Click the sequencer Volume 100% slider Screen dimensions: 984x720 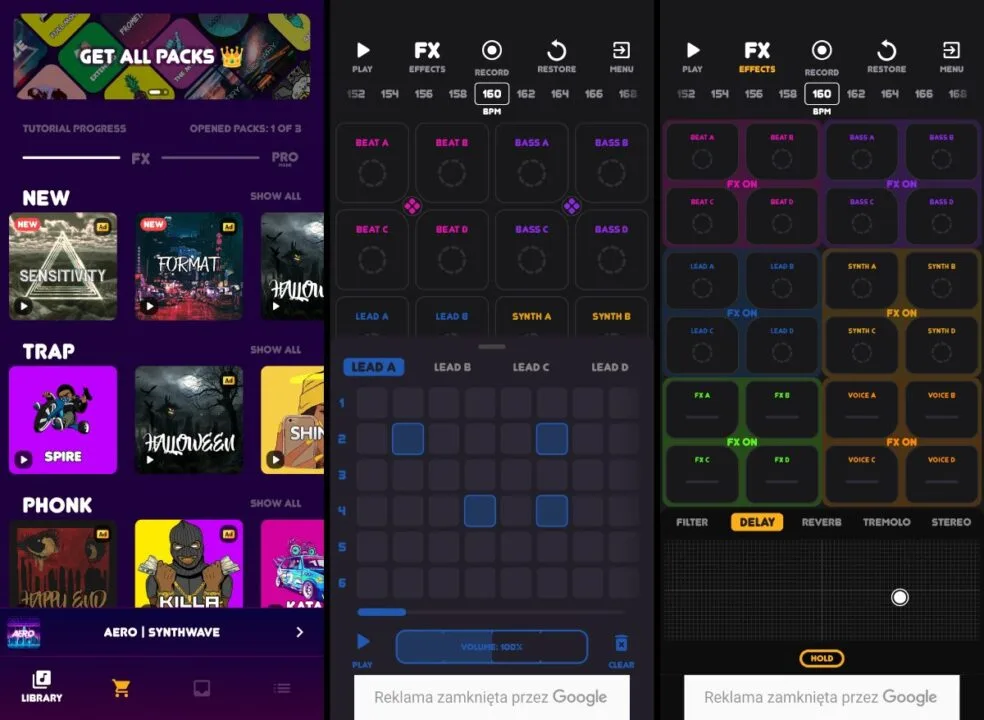point(492,647)
